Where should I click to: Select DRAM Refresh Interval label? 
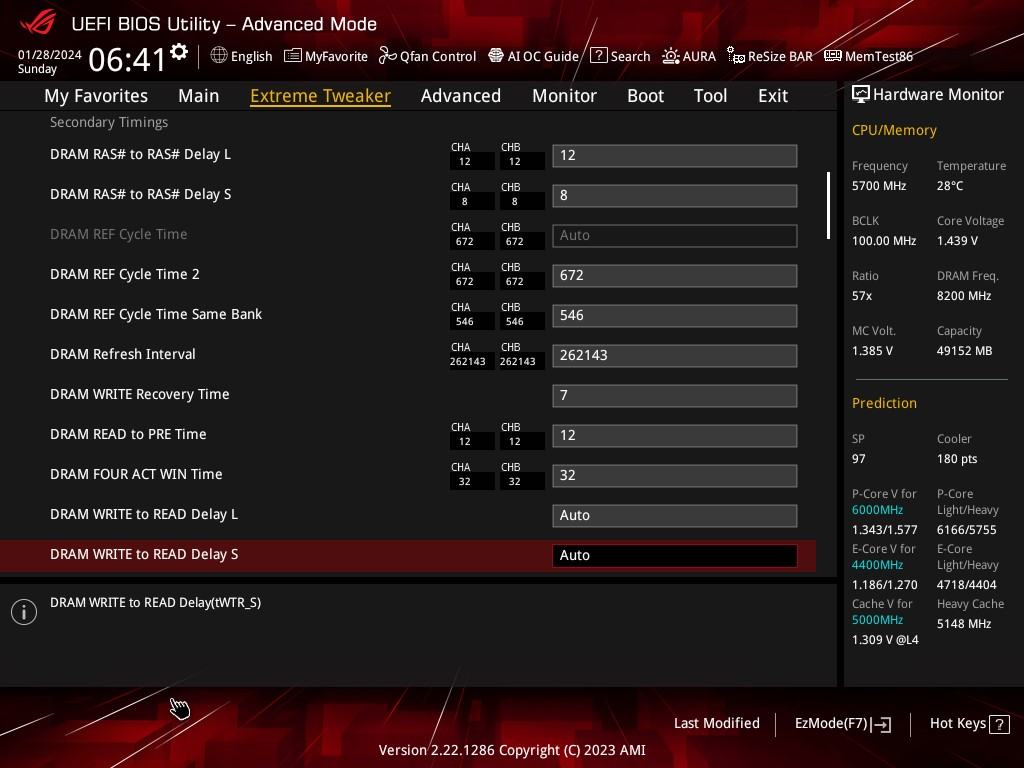click(x=123, y=354)
